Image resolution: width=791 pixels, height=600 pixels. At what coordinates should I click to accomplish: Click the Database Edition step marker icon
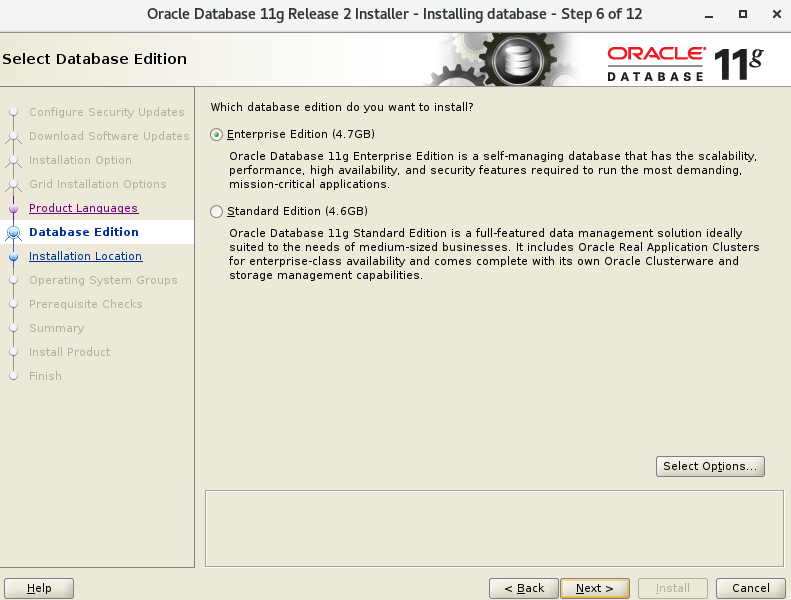(14, 233)
